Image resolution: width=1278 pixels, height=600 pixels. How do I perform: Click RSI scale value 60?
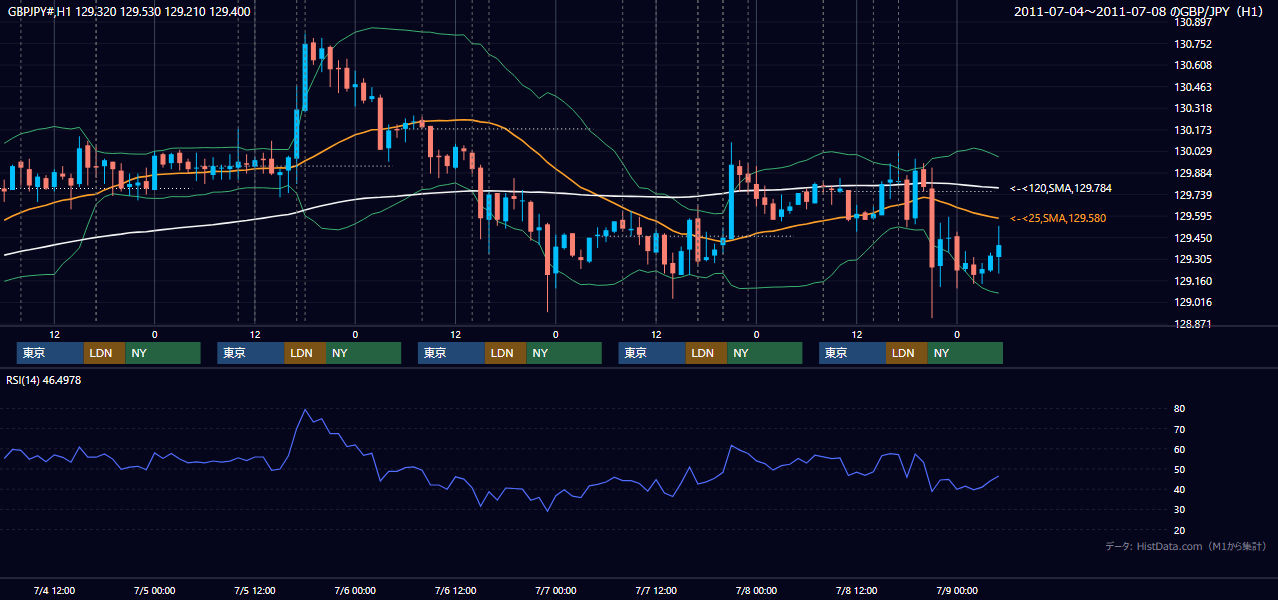[1180, 449]
